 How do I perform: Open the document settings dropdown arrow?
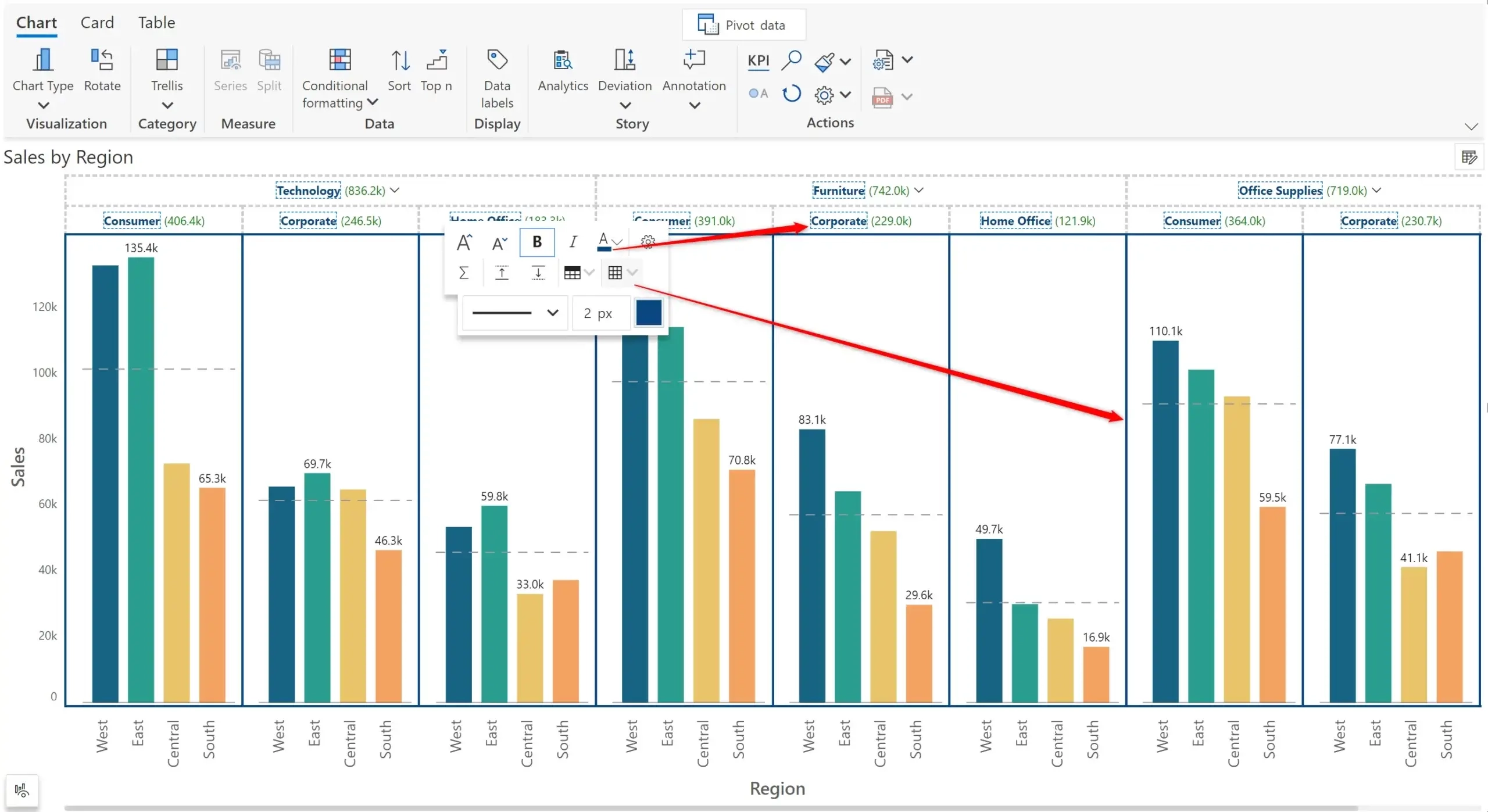pos(907,59)
